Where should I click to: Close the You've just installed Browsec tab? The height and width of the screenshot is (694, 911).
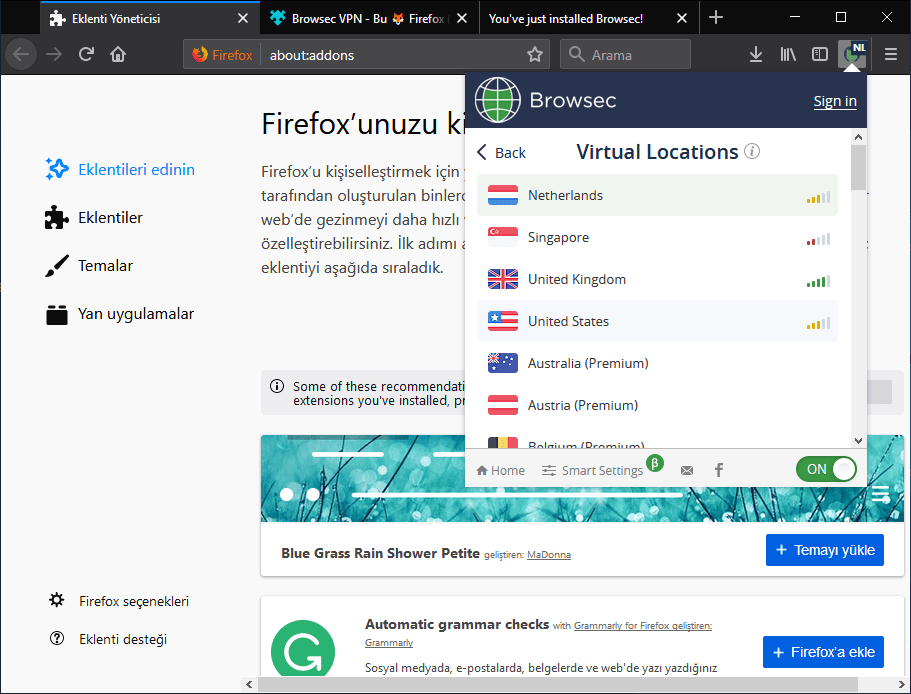point(682,19)
